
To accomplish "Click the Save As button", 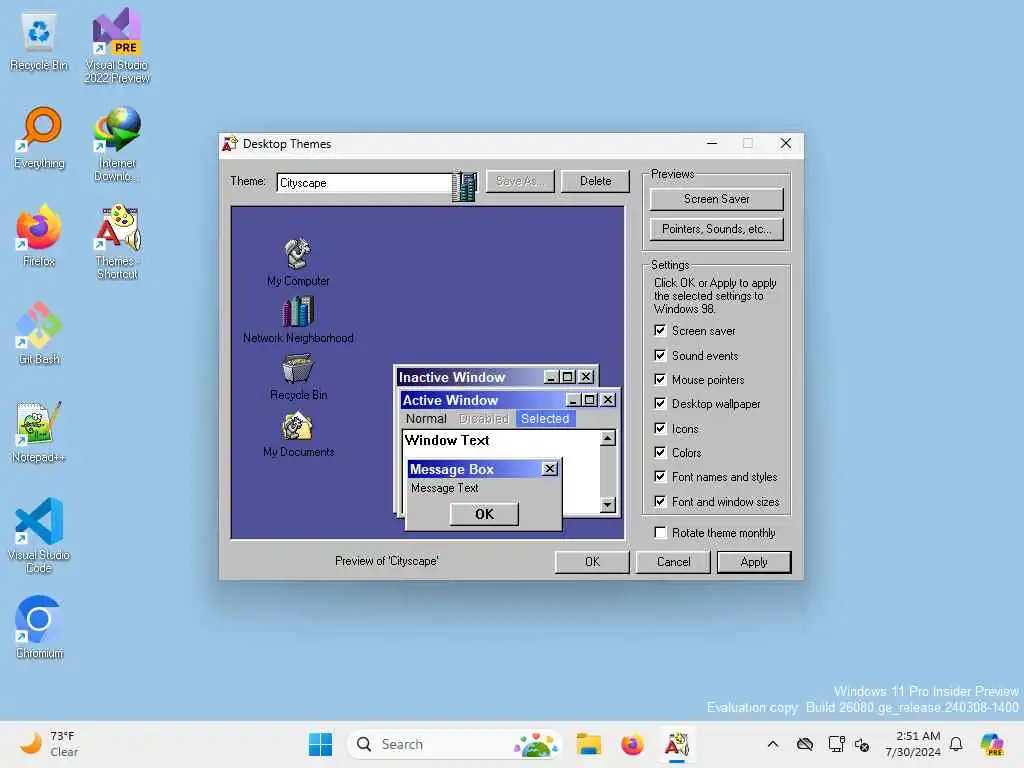I will click(x=520, y=181).
